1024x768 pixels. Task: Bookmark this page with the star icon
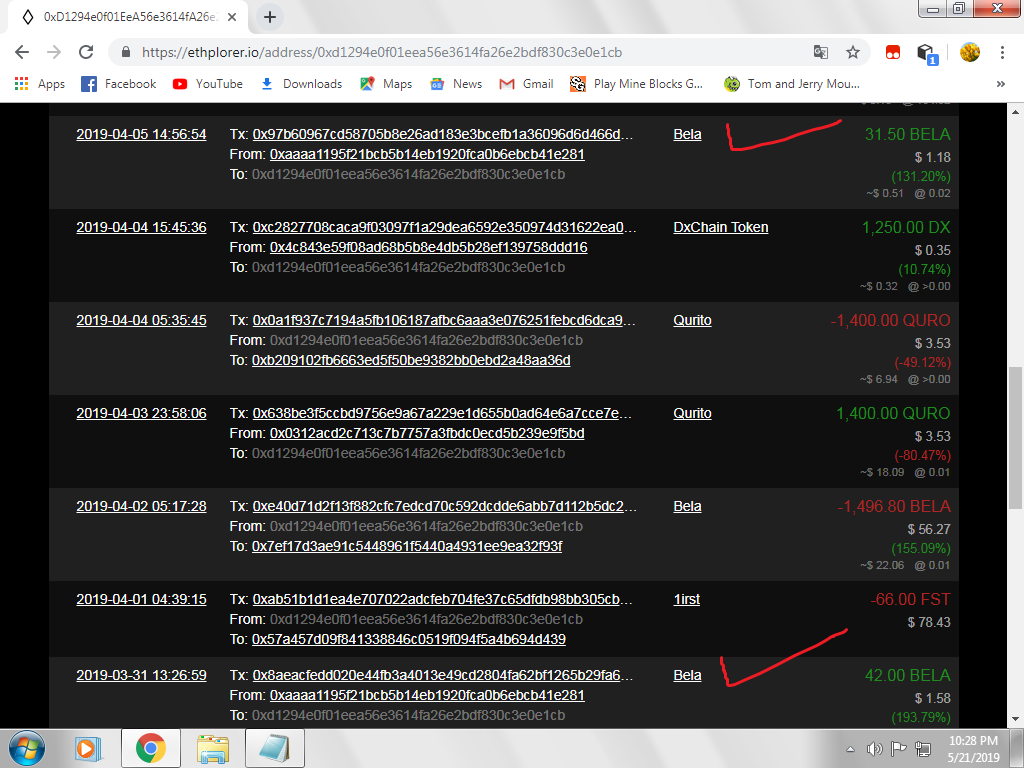pyautogui.click(x=853, y=52)
